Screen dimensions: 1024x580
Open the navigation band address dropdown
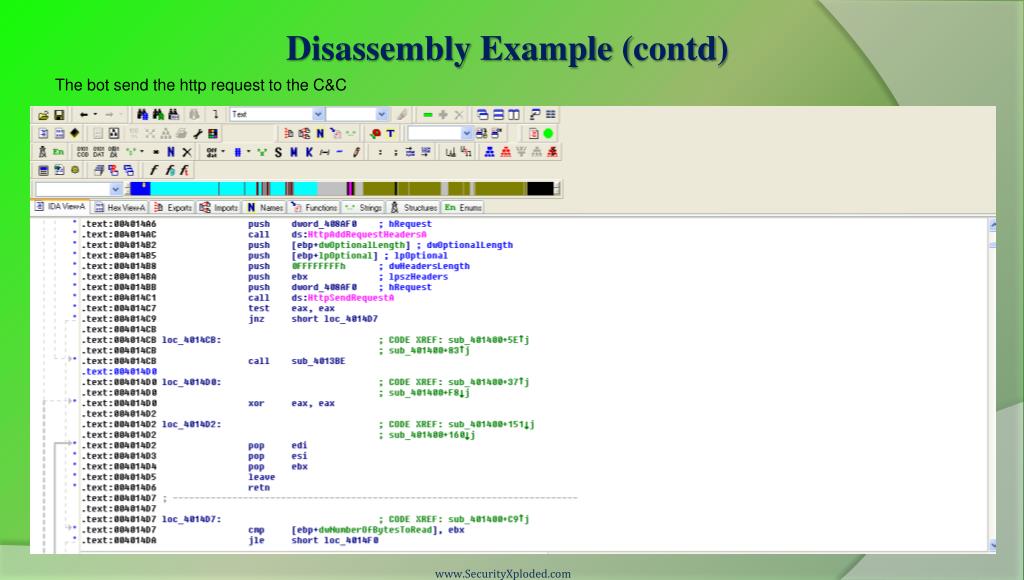point(116,189)
